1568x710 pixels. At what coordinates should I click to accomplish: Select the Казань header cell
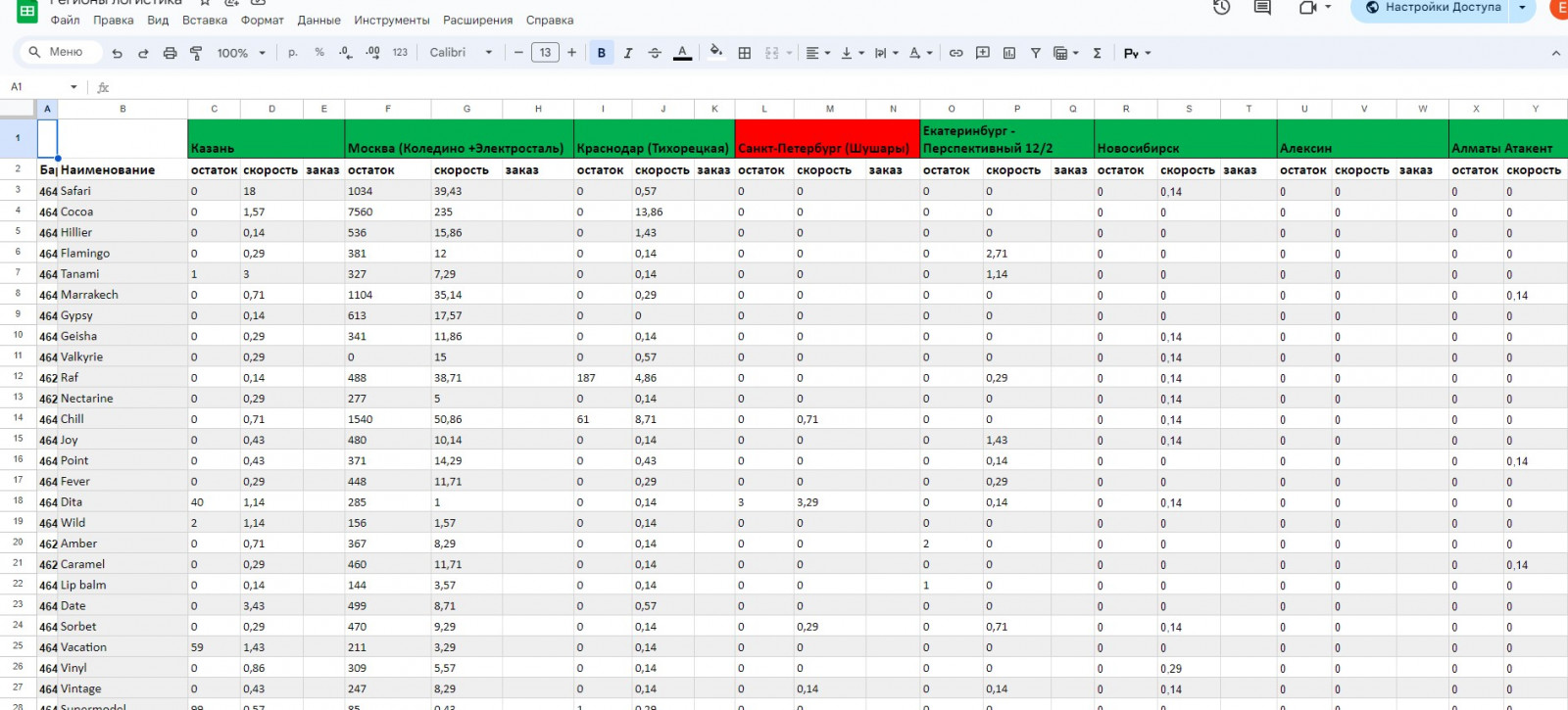266,139
